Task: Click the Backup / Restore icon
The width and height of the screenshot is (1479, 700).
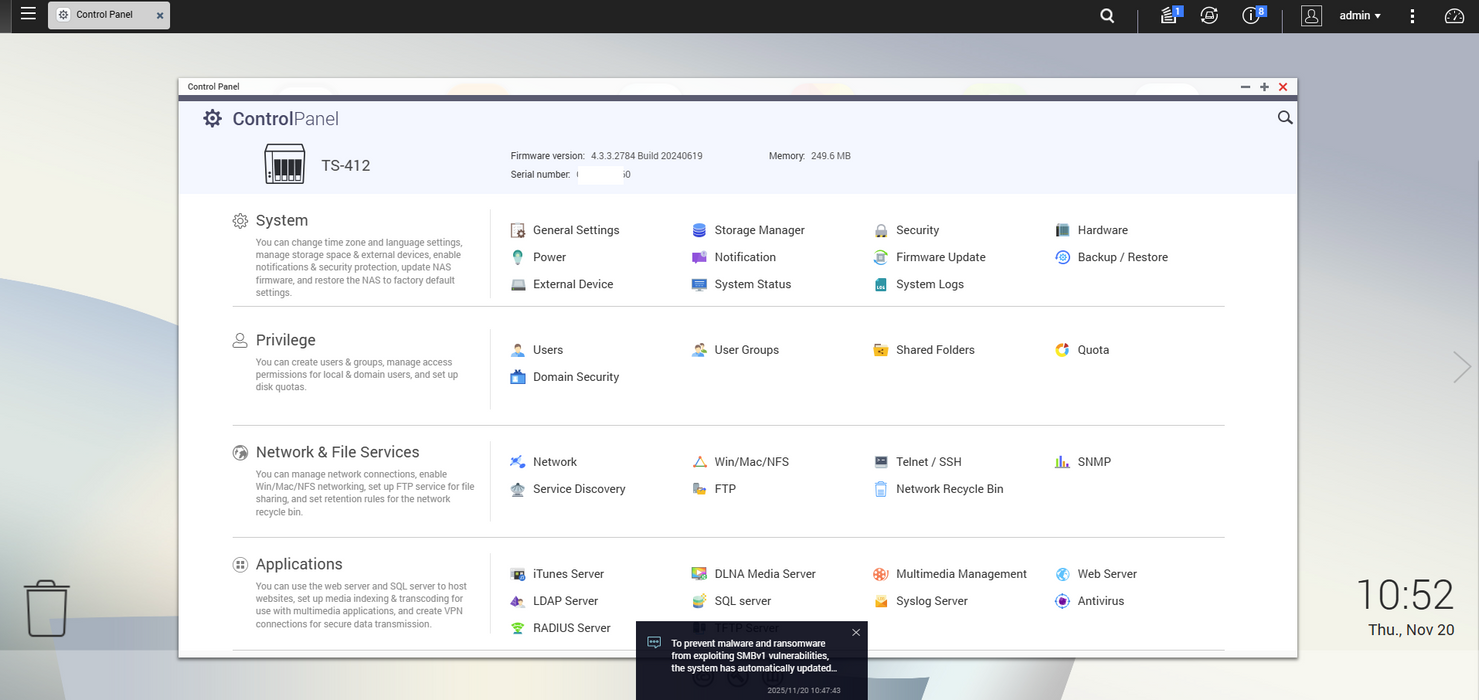Action: click(x=1062, y=257)
